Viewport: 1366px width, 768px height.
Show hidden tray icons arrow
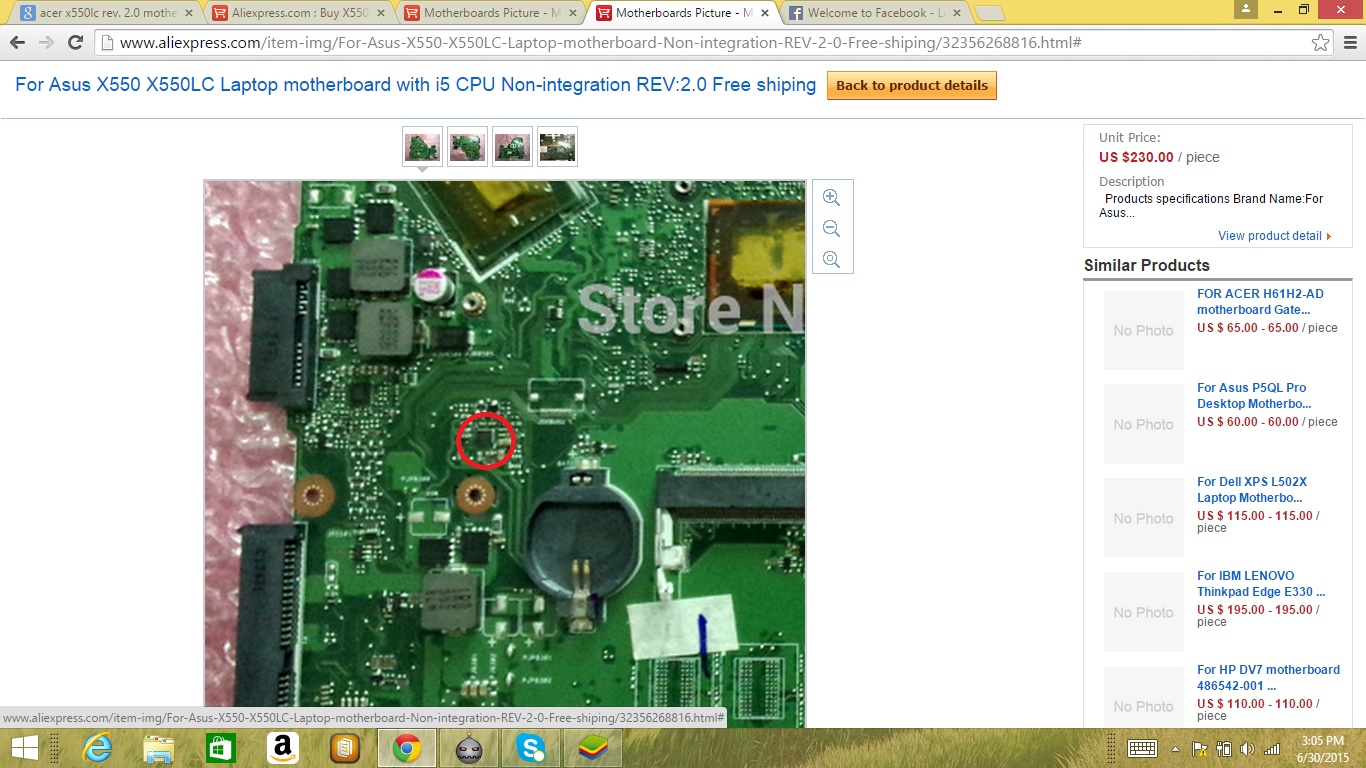(1176, 749)
